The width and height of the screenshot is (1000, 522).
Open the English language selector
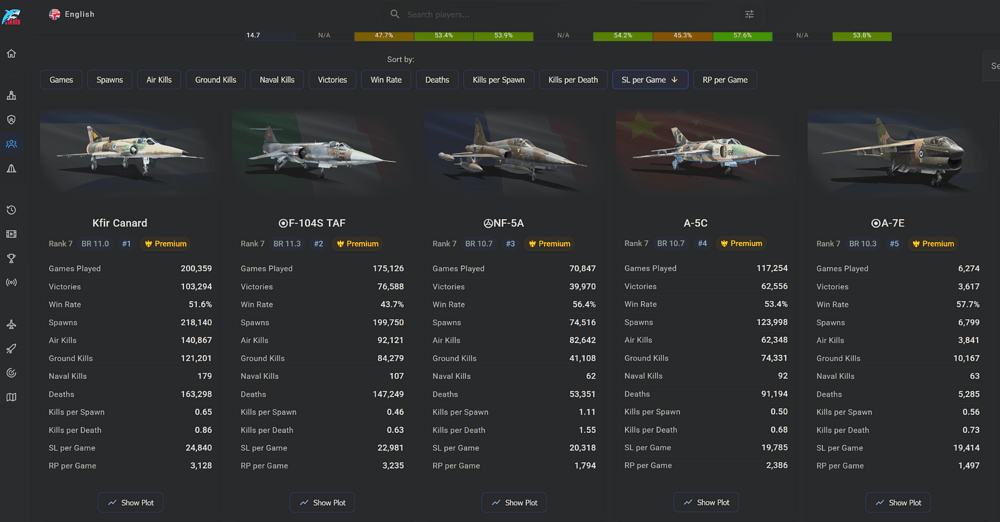tap(71, 14)
